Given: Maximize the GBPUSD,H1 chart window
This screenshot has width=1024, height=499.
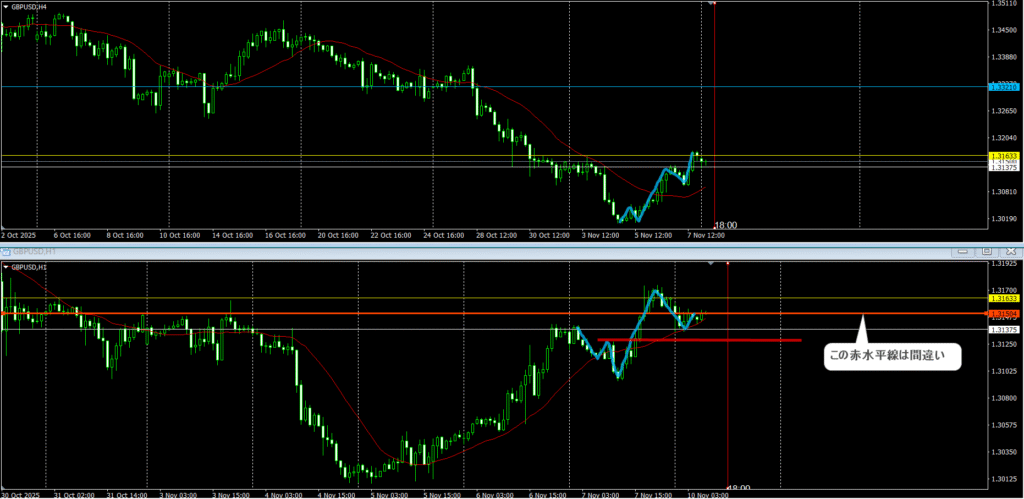Looking at the screenshot, I should [985, 251].
